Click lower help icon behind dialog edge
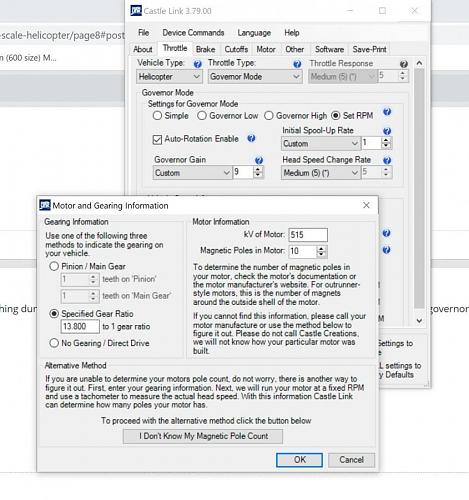469x500 pixels. click(386, 250)
